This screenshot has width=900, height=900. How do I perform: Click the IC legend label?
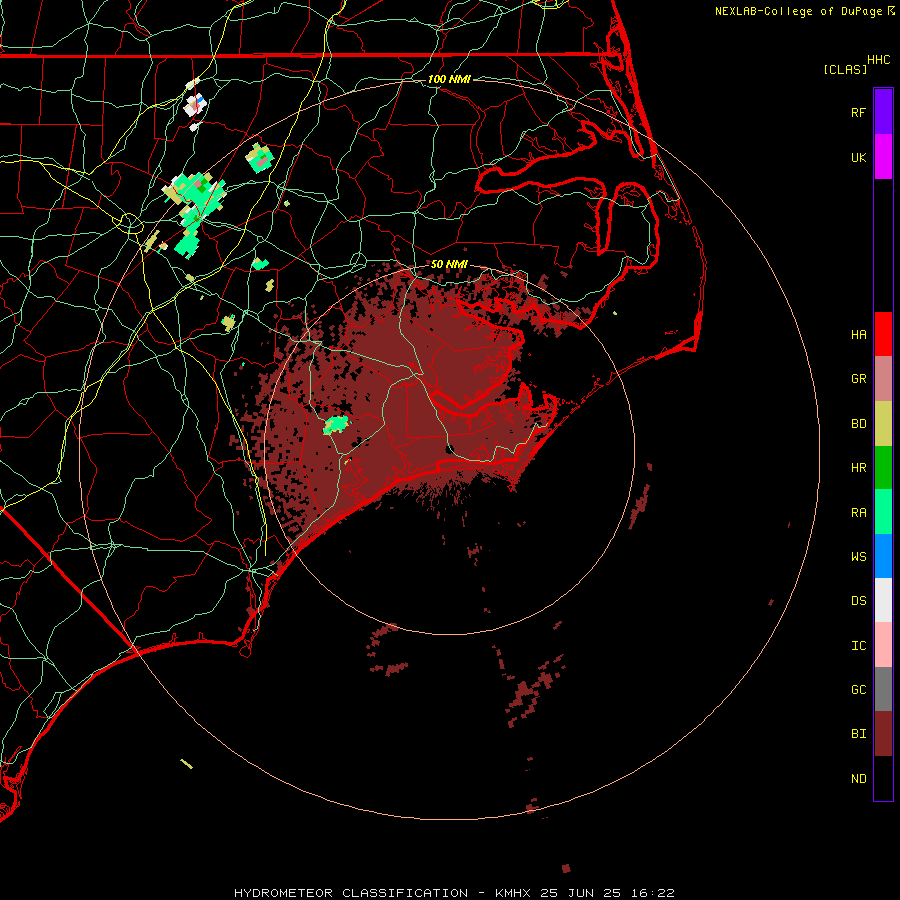pos(858,646)
